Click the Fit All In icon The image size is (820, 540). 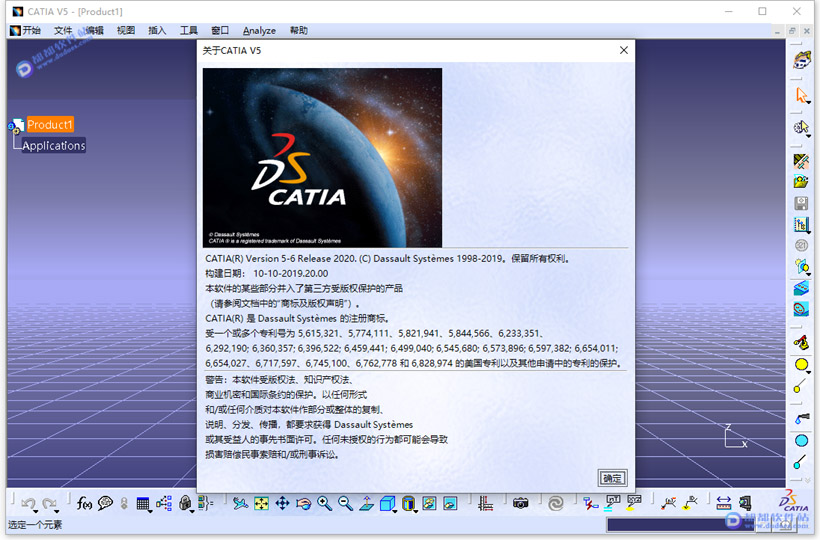pyautogui.click(x=261, y=503)
